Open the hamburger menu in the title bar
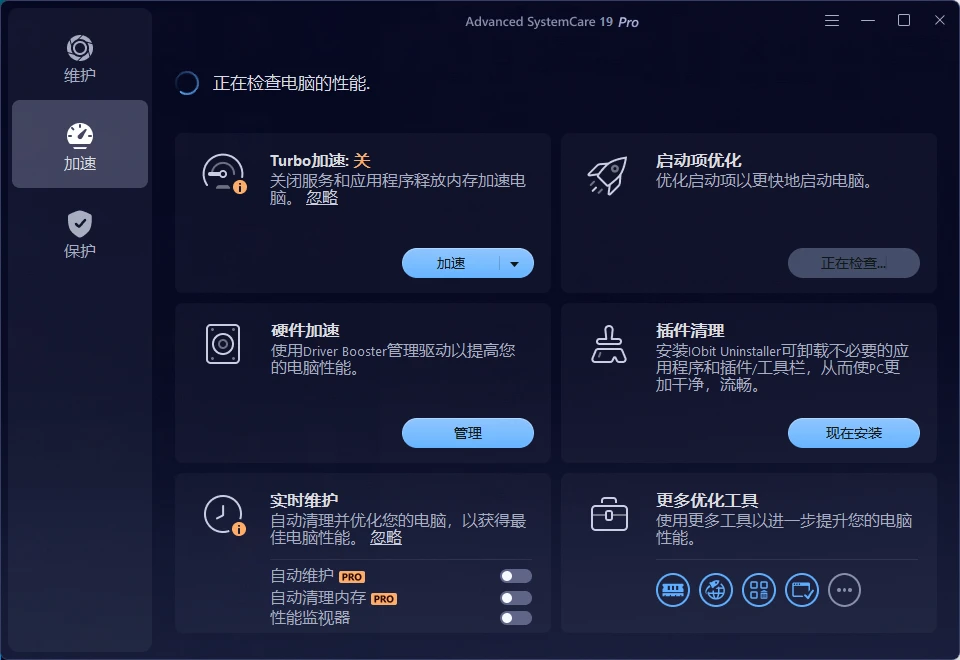 pyautogui.click(x=831, y=19)
